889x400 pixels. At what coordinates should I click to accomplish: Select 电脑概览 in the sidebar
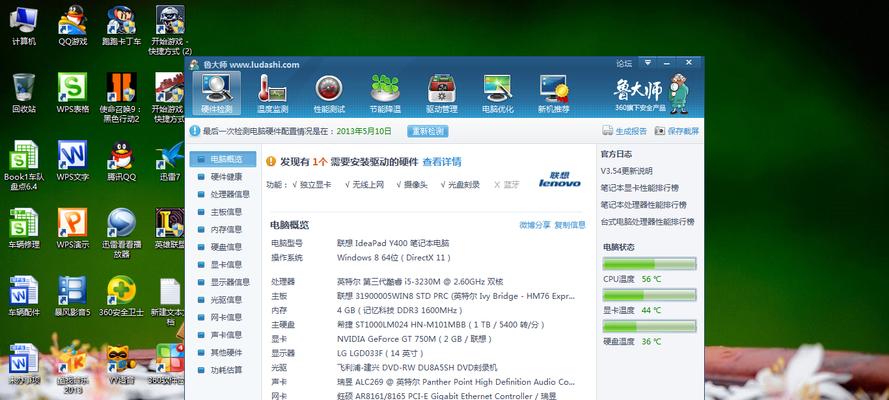222,159
